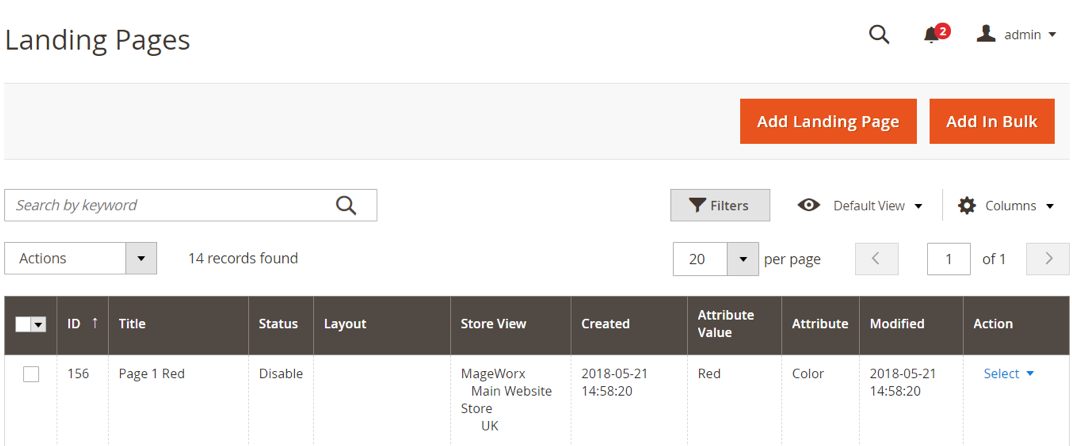
Task: Open the Filters panel
Action: click(720, 205)
